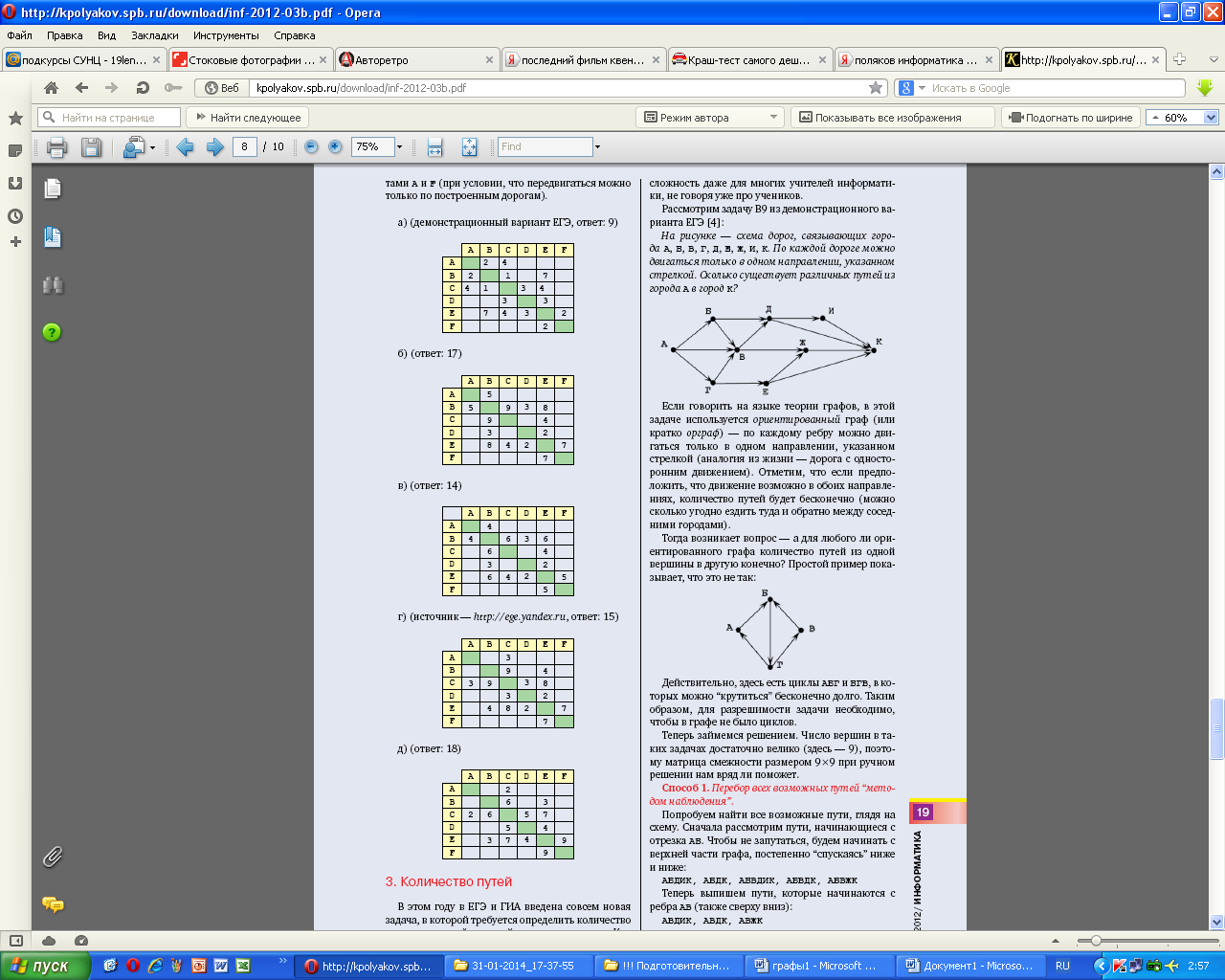
Task: Focus the PDF Find text field
Action: pos(546,147)
